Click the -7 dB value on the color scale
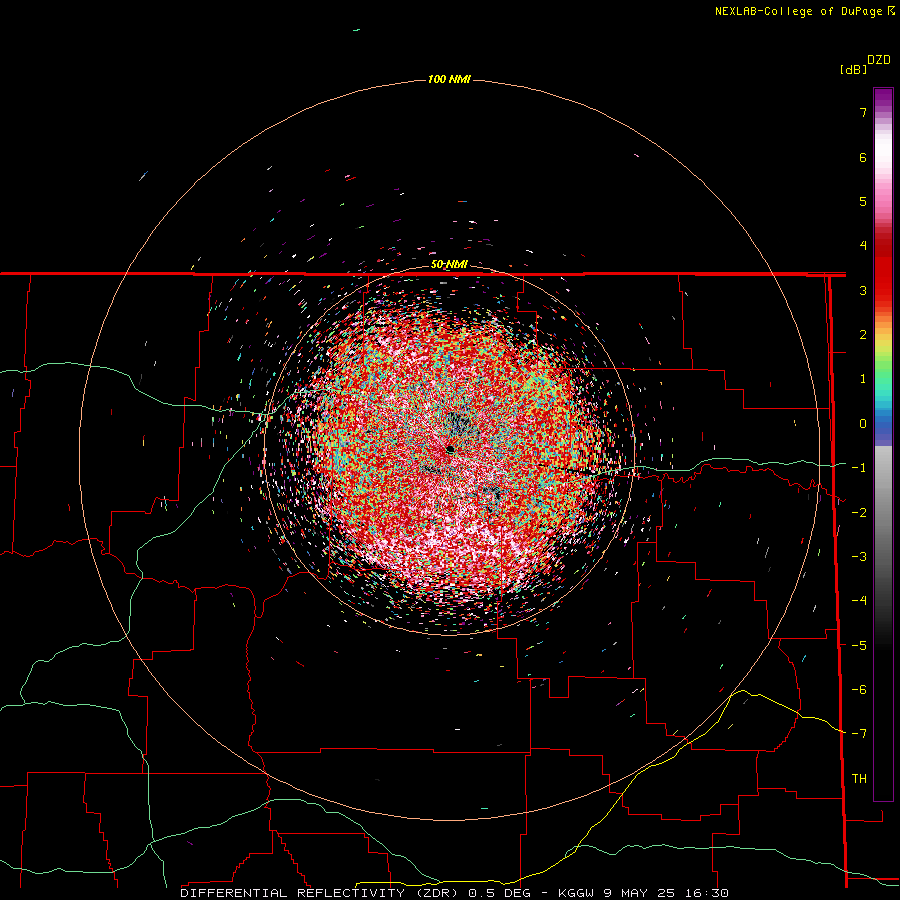The width and height of the screenshot is (900, 900). tap(859, 734)
